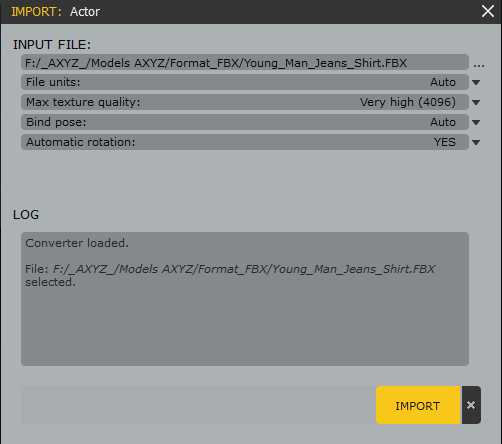The width and height of the screenshot is (502, 444).
Task: Click inside the LOG output area
Action: (245, 299)
